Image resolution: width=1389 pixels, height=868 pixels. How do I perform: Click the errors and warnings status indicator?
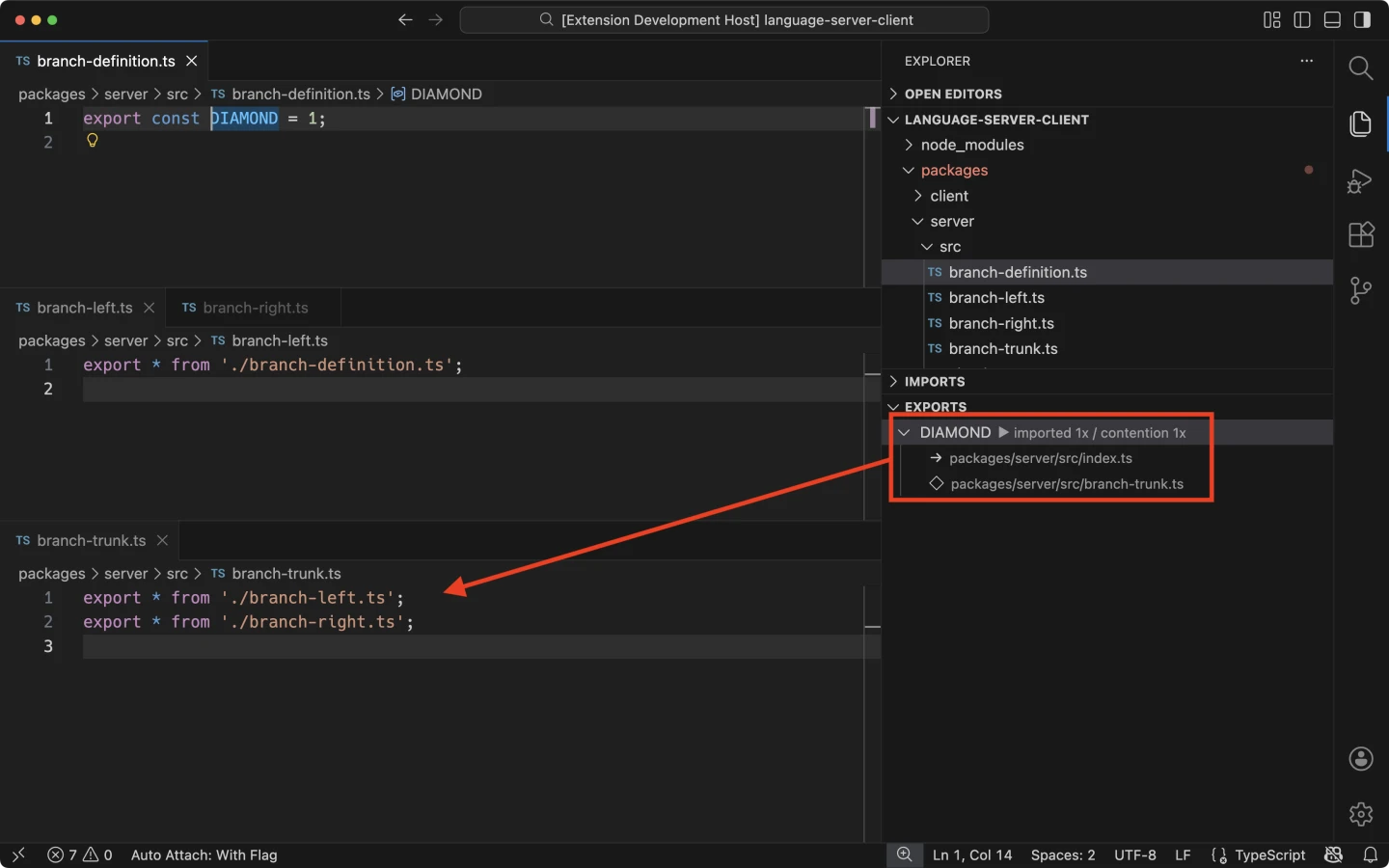click(80, 855)
